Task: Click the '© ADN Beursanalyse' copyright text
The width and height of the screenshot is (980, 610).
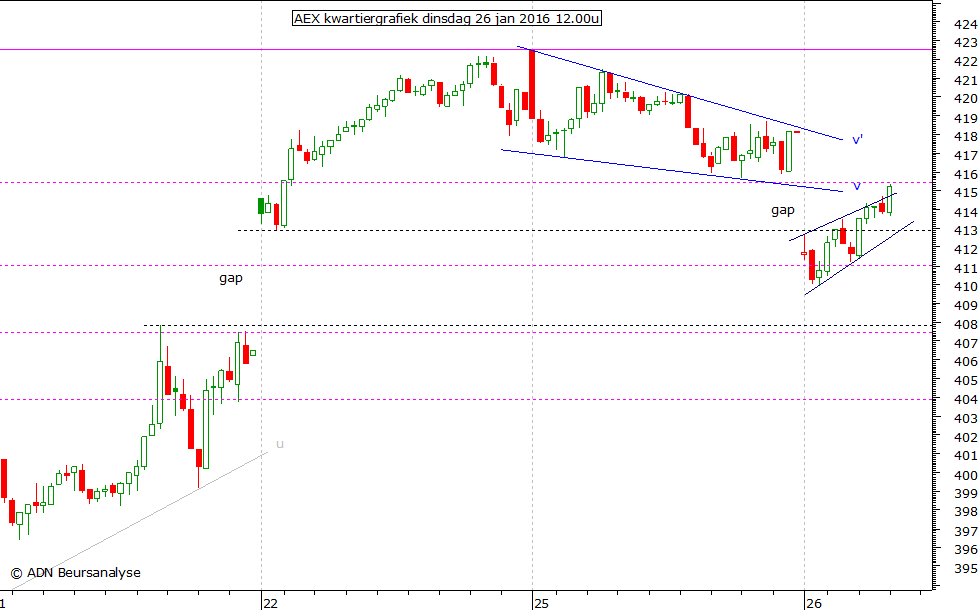Action: click(75, 572)
